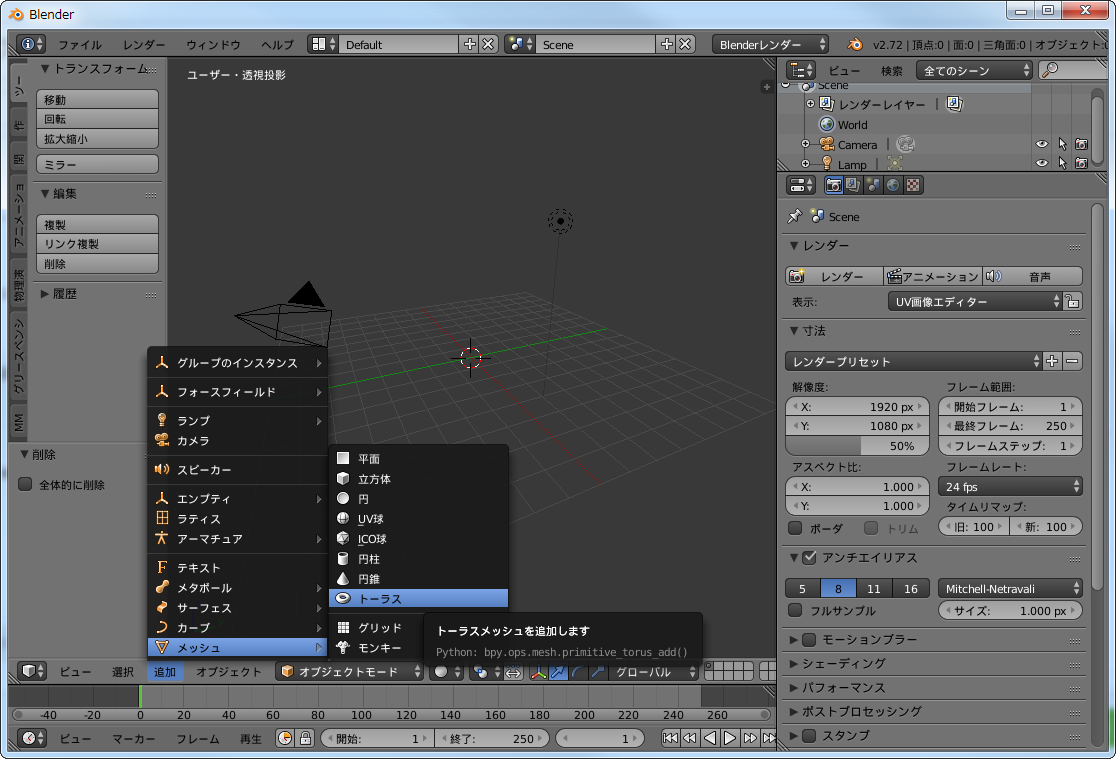Click the ミラー mirror button
This screenshot has width=1116, height=759.
[98, 164]
